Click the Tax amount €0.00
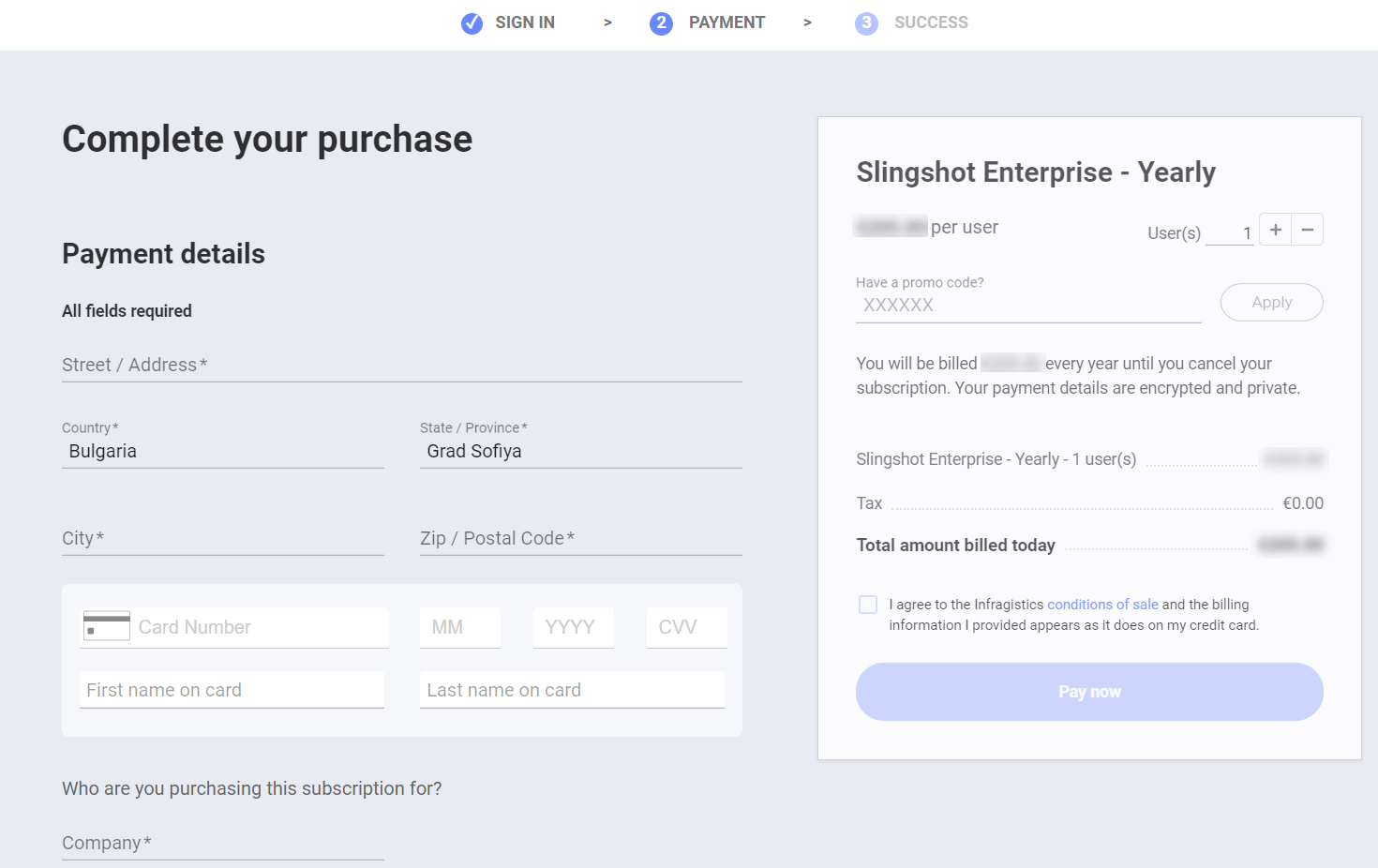Screen dimensions: 1378x868 (x=1303, y=503)
